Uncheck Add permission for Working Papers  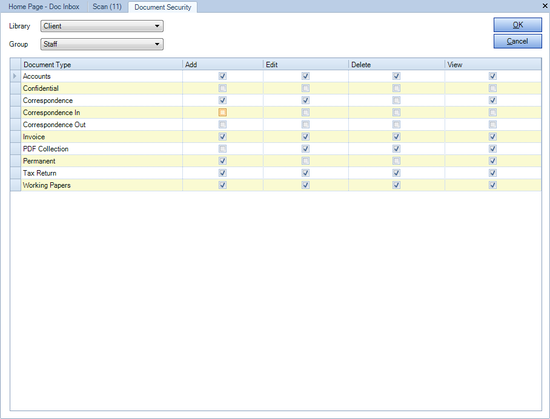(x=222, y=185)
